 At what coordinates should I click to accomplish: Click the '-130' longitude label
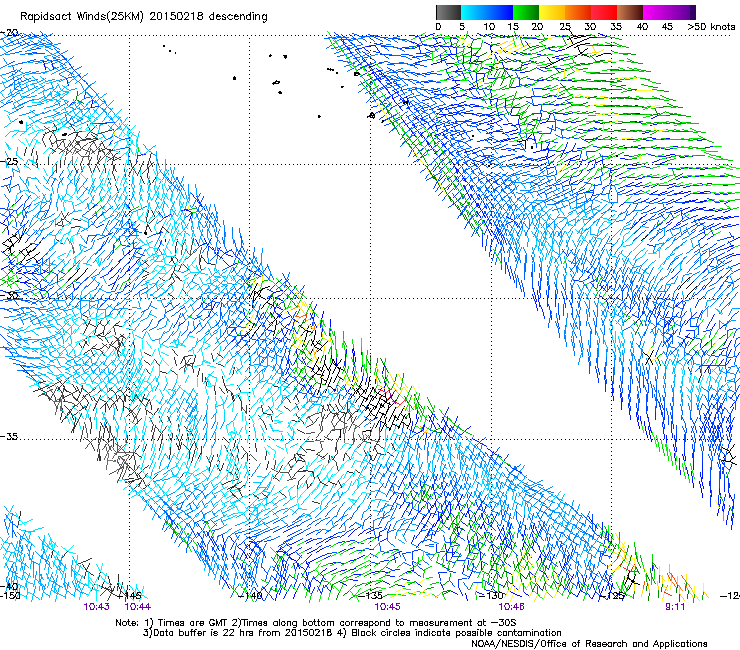(491, 596)
